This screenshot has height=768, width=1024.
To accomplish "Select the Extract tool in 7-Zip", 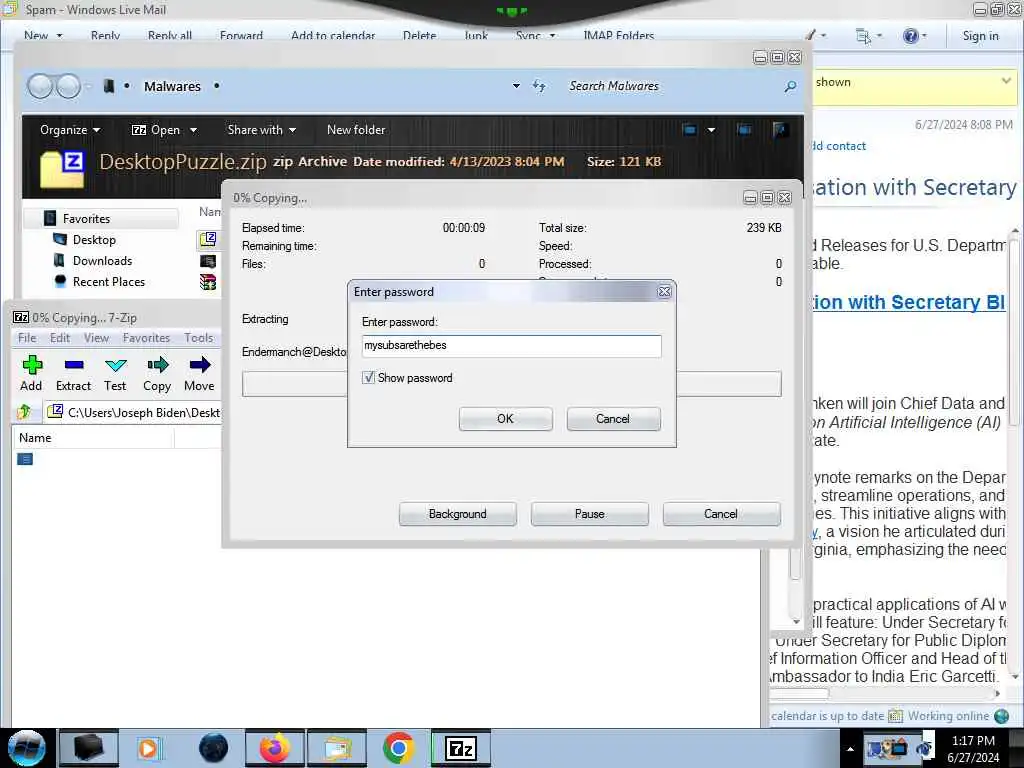I will coord(73,374).
